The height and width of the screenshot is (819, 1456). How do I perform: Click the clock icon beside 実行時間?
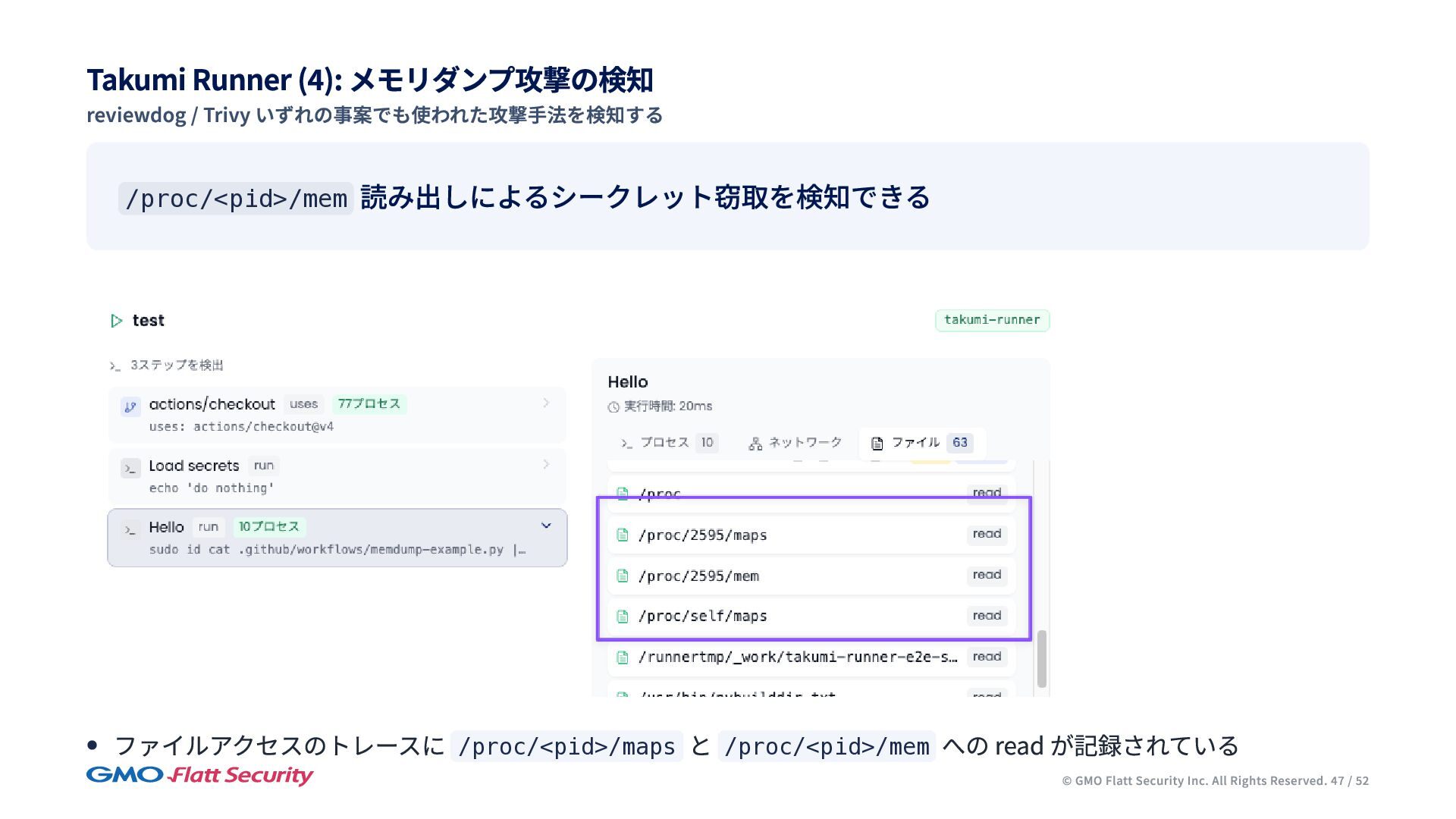coord(613,407)
